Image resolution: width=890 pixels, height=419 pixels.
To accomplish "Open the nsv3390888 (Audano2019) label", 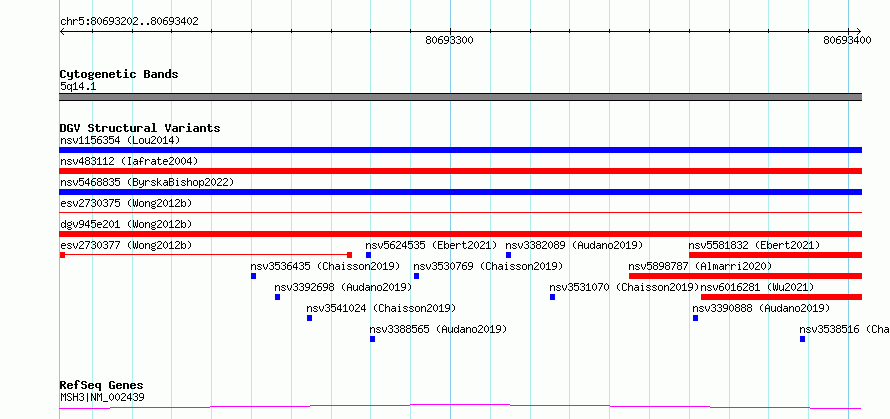I will point(761,308).
